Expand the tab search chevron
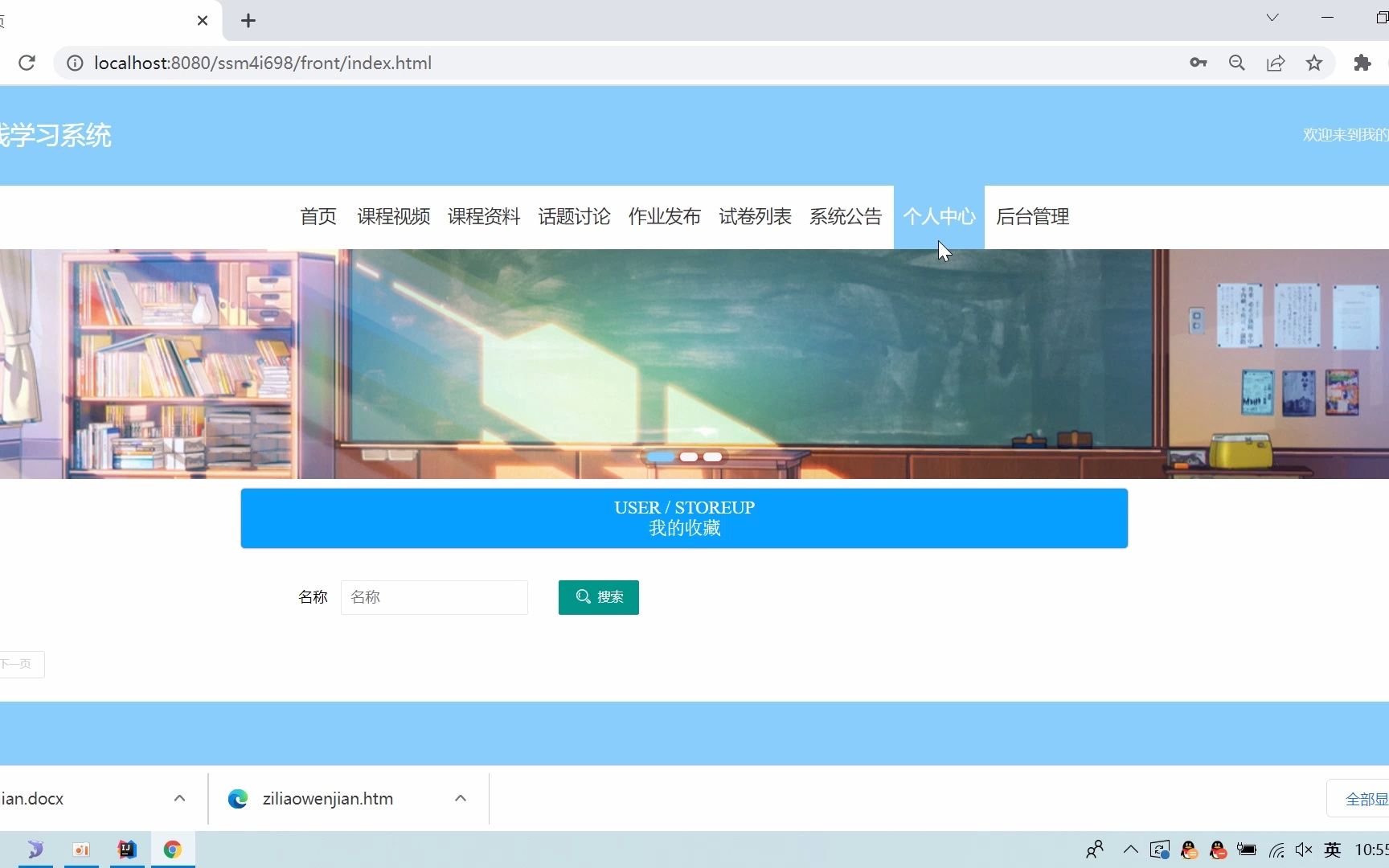Viewport: 1389px width, 868px height. pyautogui.click(x=1272, y=18)
